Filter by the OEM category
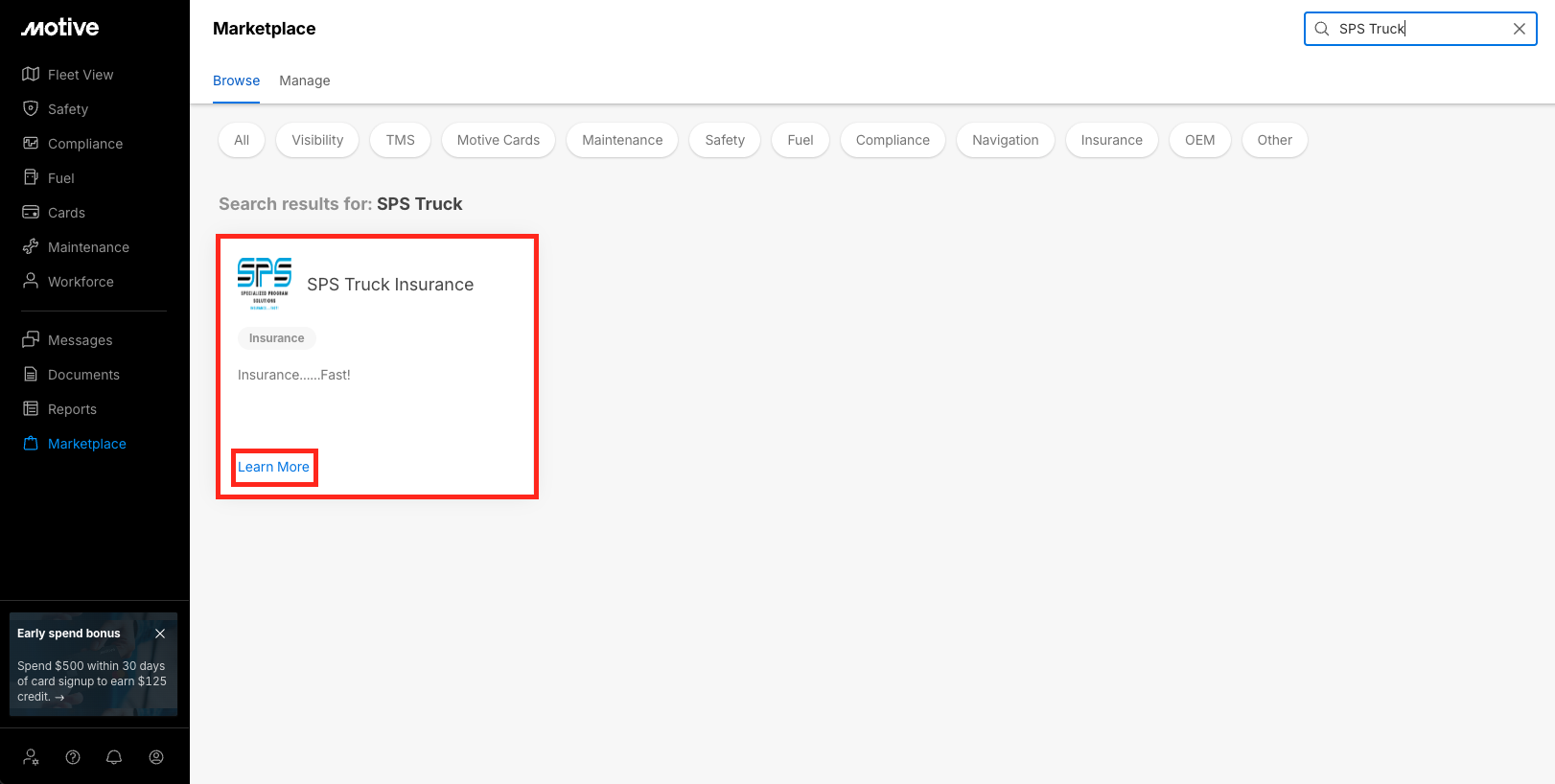This screenshot has height=784, width=1555. coord(1200,140)
